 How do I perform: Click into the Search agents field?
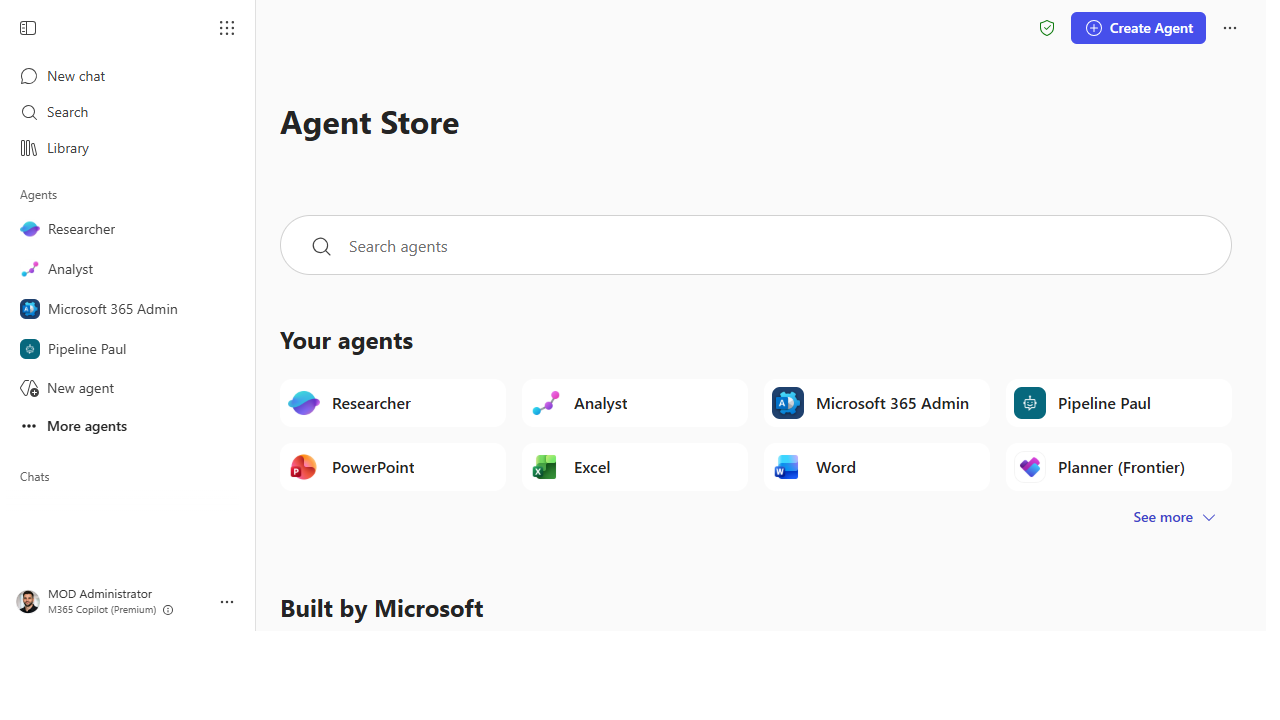756,245
